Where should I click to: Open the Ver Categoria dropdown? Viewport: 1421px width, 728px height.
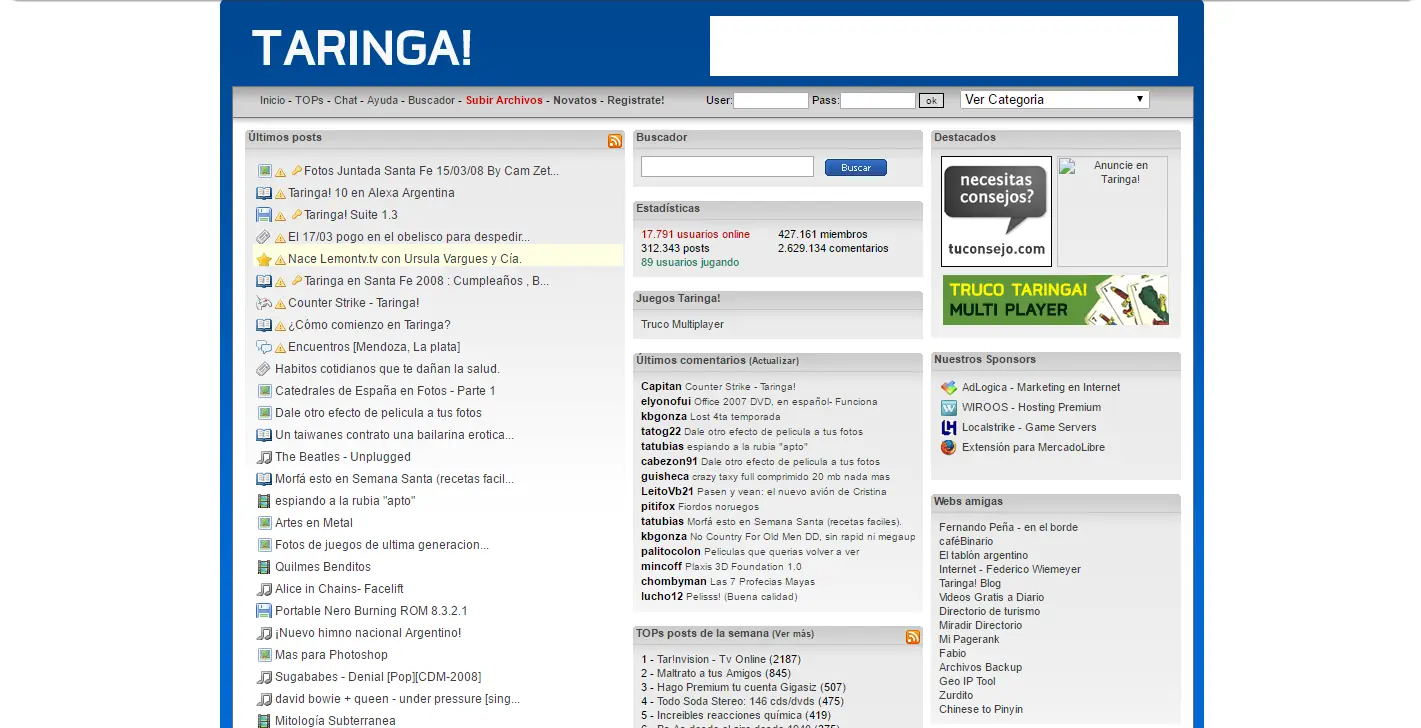[x=1054, y=100]
